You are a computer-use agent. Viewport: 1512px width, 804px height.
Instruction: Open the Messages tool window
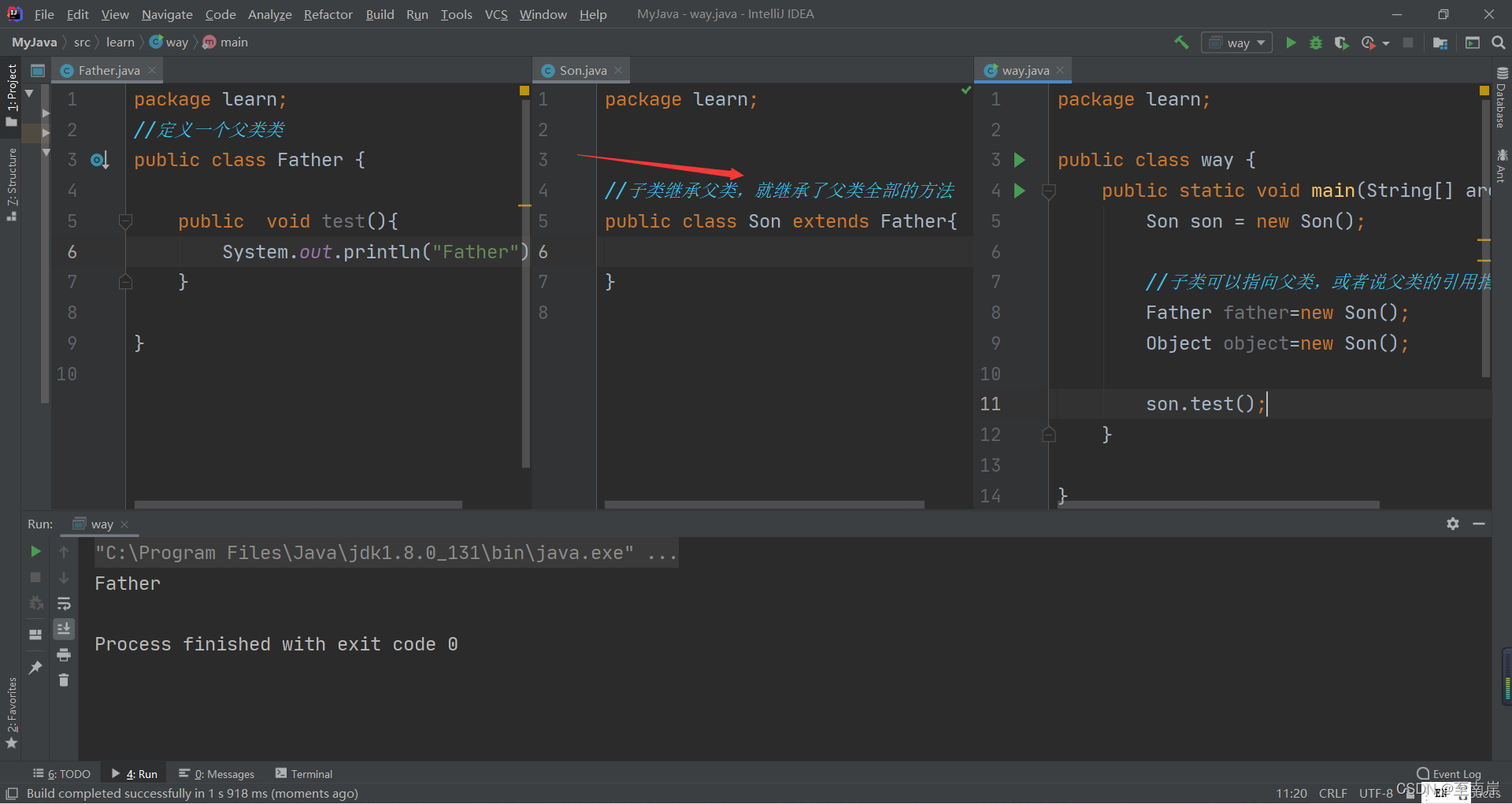click(x=217, y=774)
